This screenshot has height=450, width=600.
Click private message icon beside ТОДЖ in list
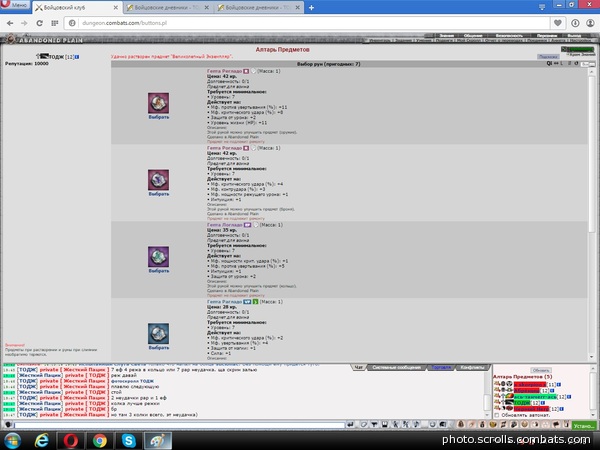pos(497,403)
